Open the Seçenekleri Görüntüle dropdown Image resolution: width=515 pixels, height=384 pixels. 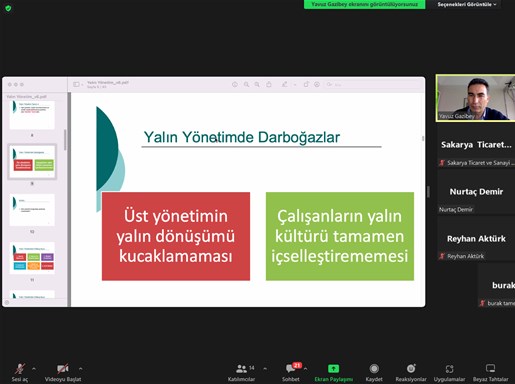tap(467, 4)
